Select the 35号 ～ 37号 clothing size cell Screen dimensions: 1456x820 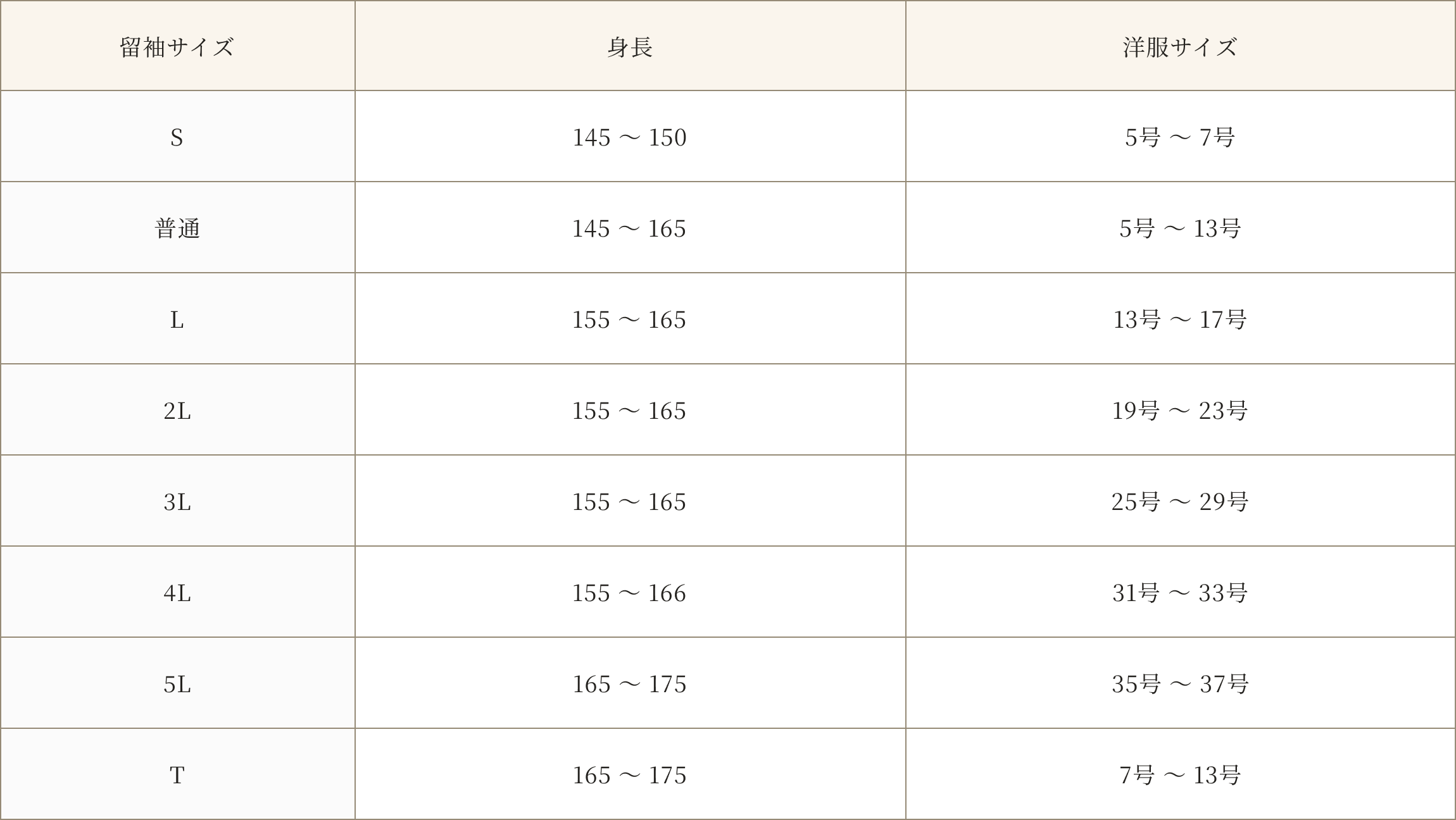(x=1181, y=683)
